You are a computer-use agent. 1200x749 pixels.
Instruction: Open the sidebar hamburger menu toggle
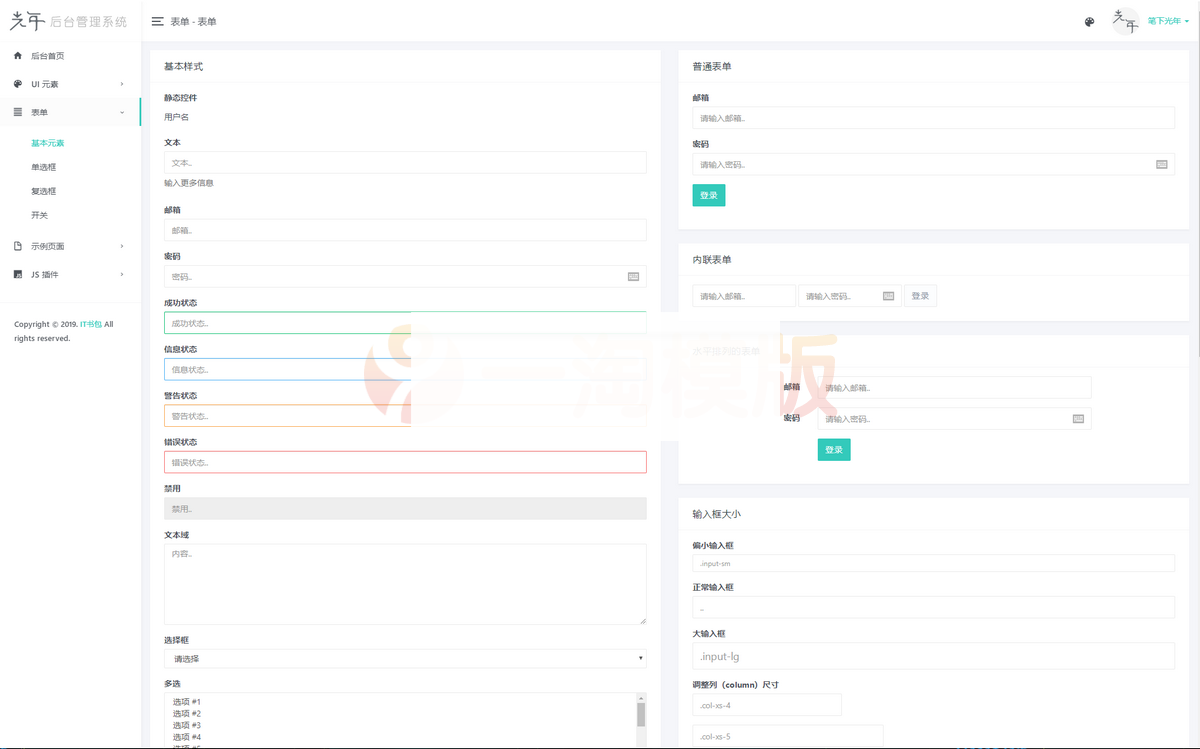pyautogui.click(x=157, y=20)
